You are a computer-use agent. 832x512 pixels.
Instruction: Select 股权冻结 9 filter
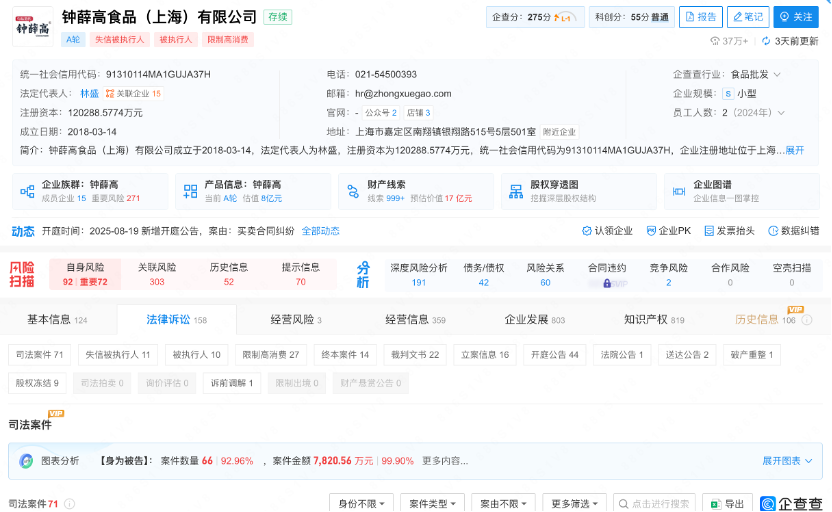[x=37, y=383]
